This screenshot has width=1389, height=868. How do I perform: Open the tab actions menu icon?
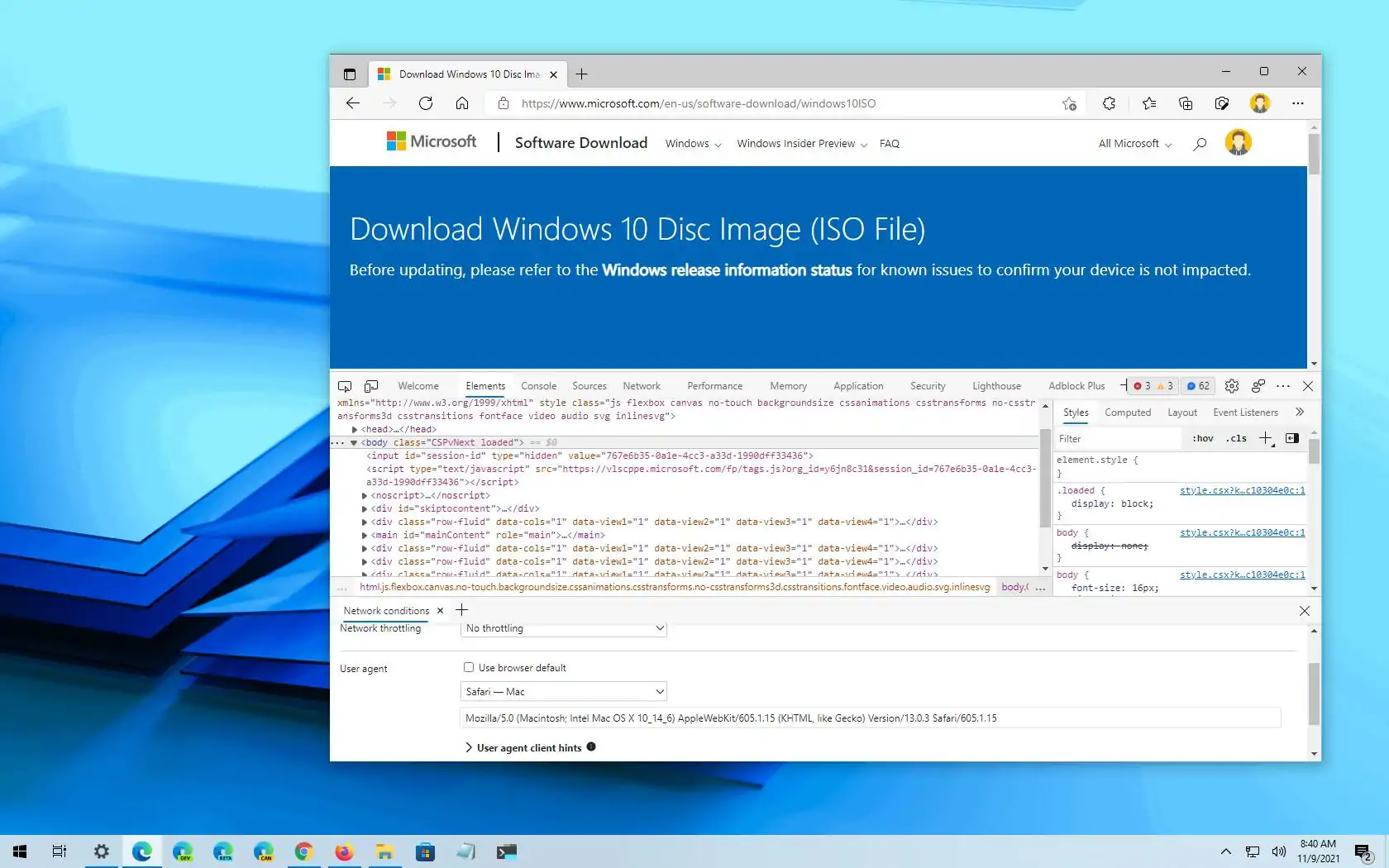[350, 74]
